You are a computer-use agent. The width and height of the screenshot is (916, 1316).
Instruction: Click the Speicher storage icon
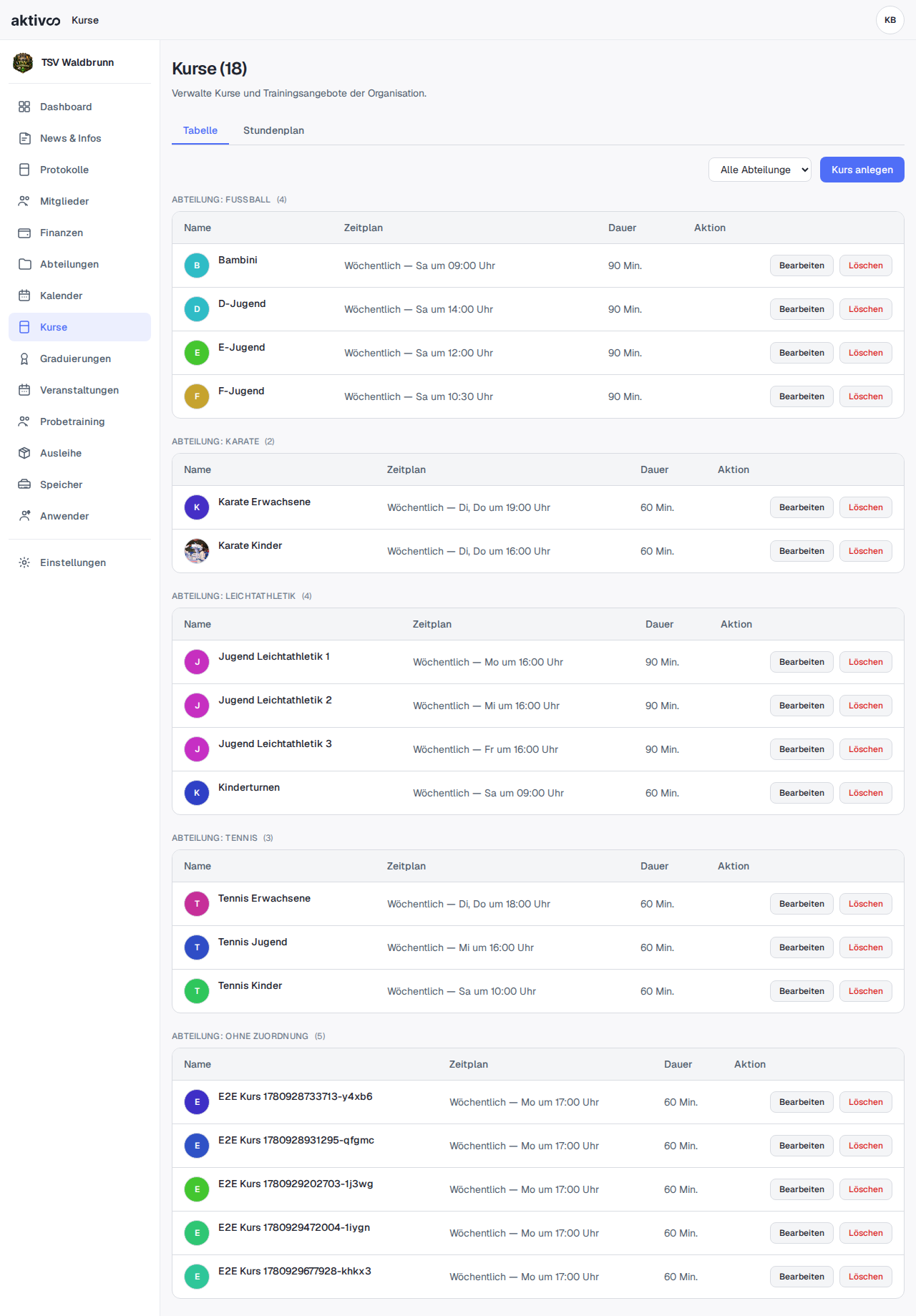[x=24, y=484]
